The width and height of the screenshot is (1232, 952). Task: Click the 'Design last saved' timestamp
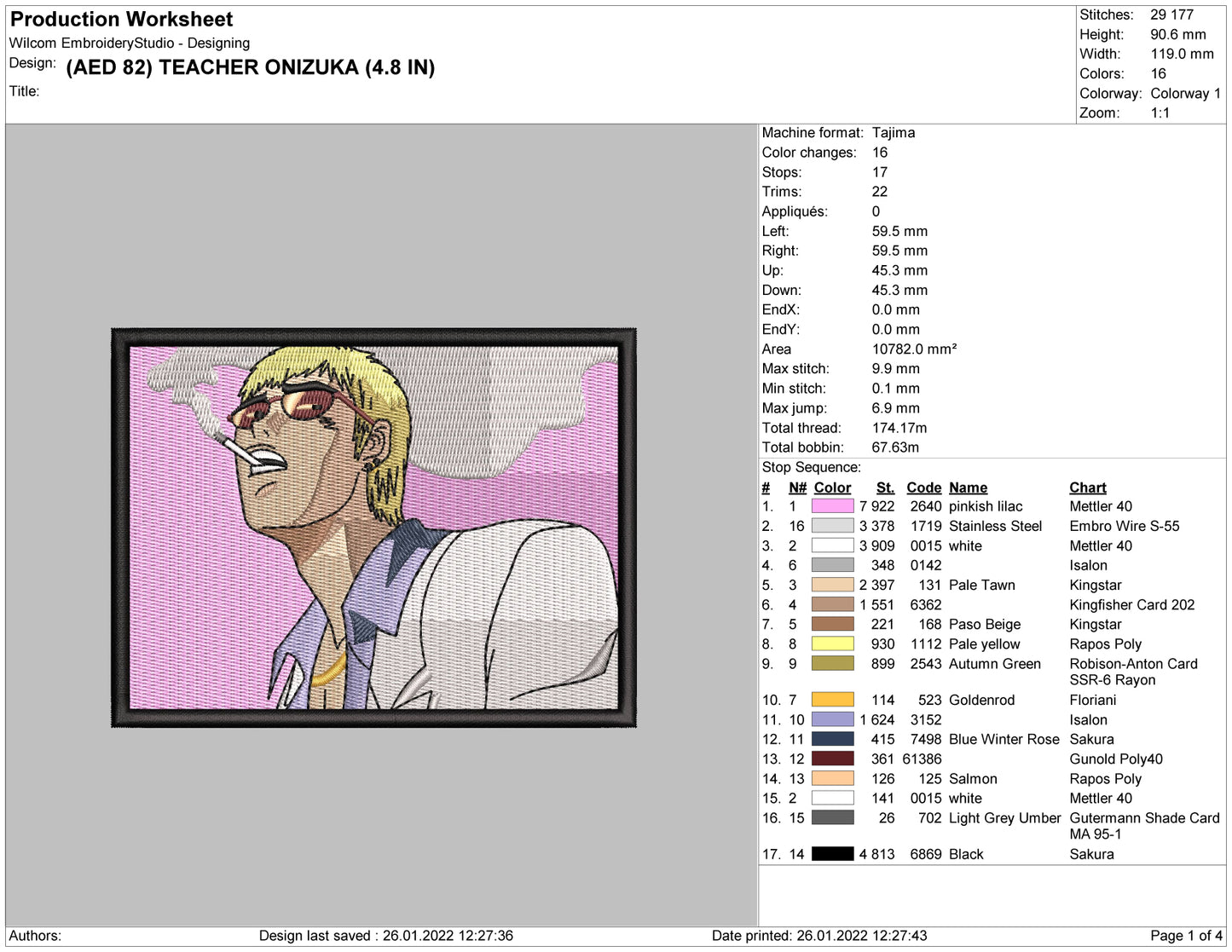[385, 935]
